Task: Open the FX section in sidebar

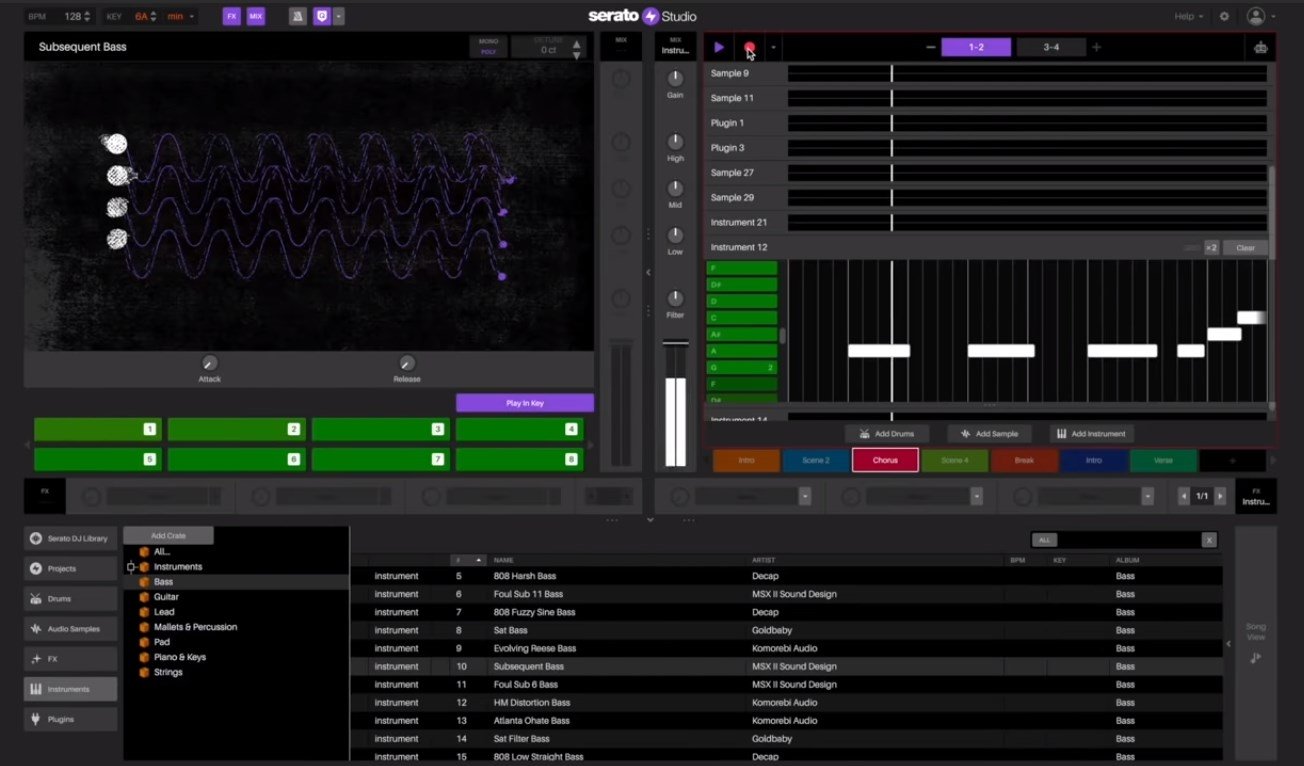Action: coord(70,659)
